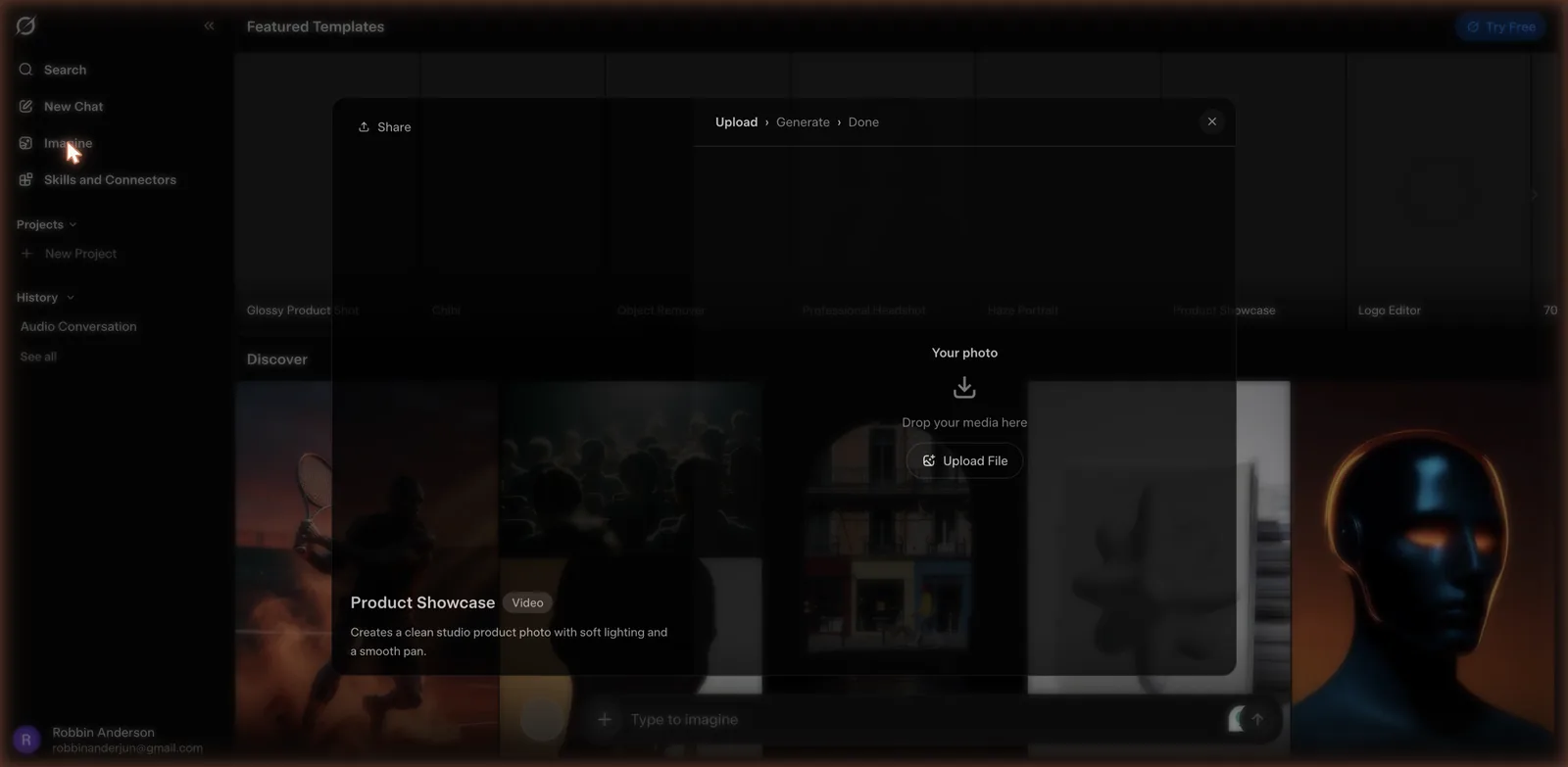1568x767 pixels.
Task: Click the Product Showcase title text
Action: pyautogui.click(x=422, y=602)
